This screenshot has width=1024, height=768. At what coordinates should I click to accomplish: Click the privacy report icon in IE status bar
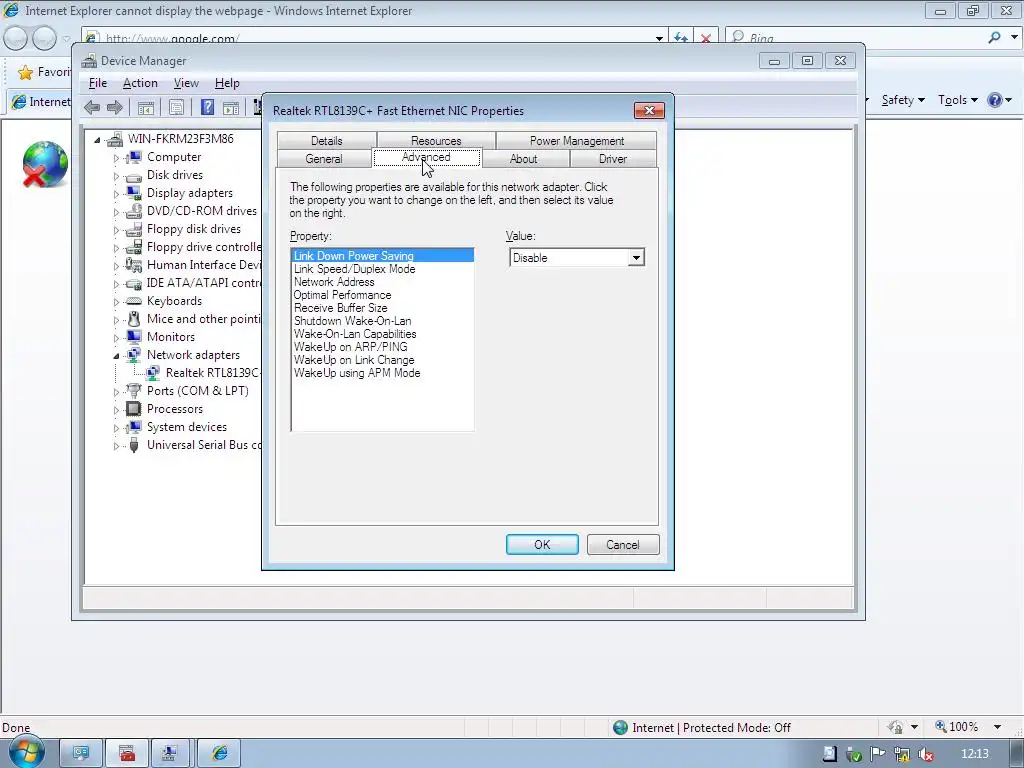pos(895,728)
